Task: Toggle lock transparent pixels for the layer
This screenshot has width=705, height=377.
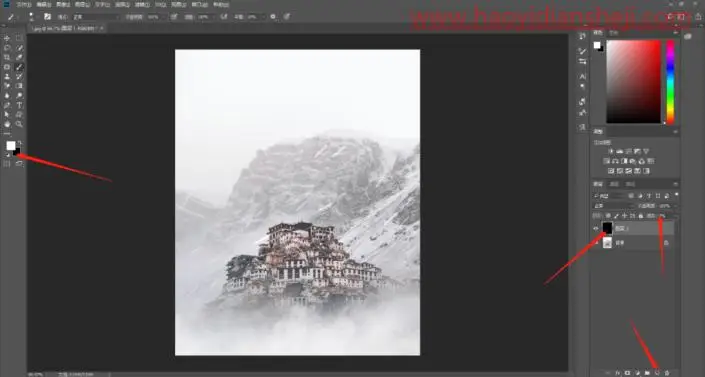Action: [608, 216]
